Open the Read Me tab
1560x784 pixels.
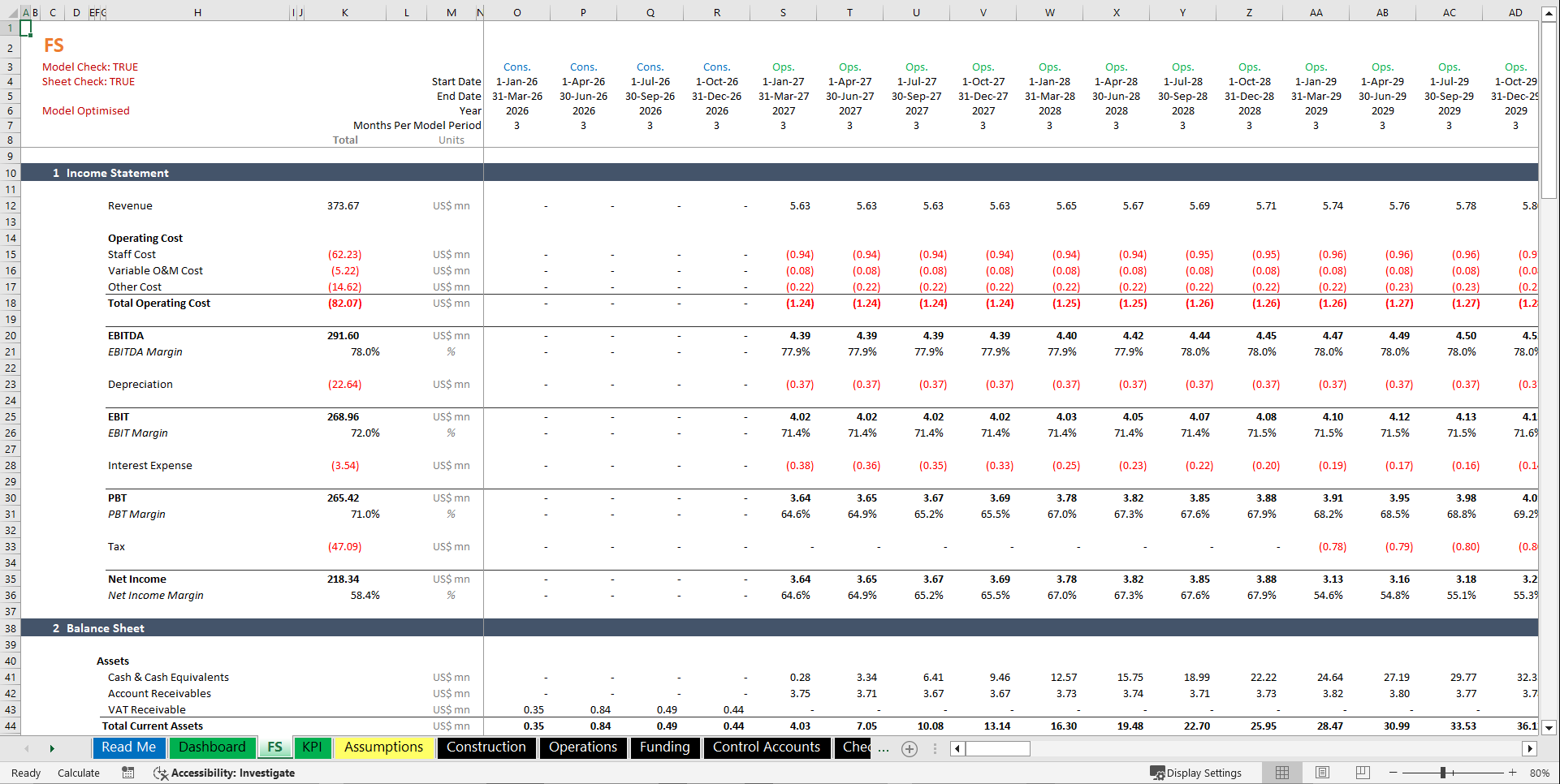pos(128,747)
